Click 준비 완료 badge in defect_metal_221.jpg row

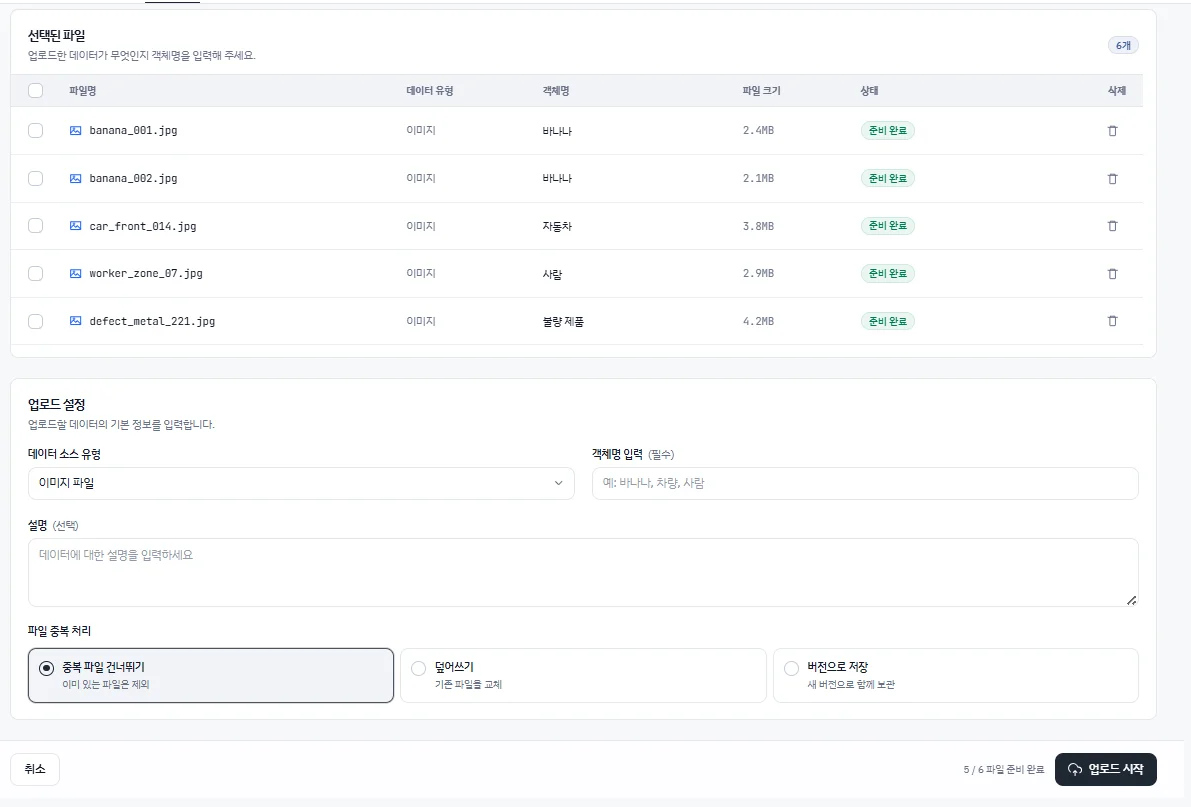click(887, 321)
